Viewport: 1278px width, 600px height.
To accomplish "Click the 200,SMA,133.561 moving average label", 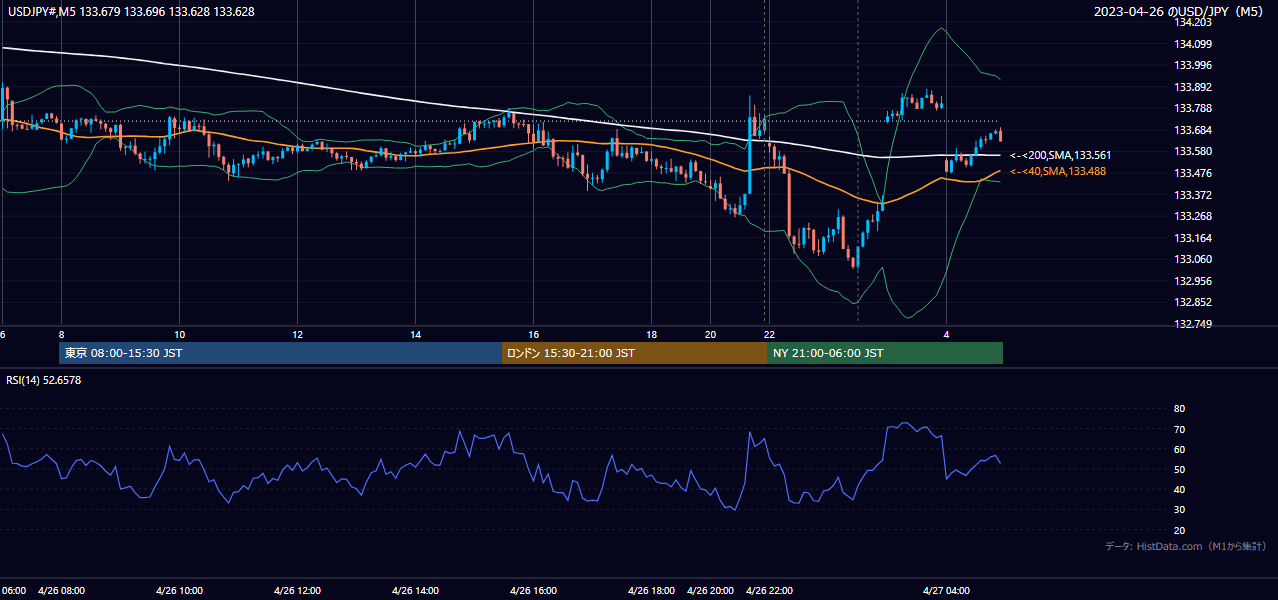I will coord(1060,156).
